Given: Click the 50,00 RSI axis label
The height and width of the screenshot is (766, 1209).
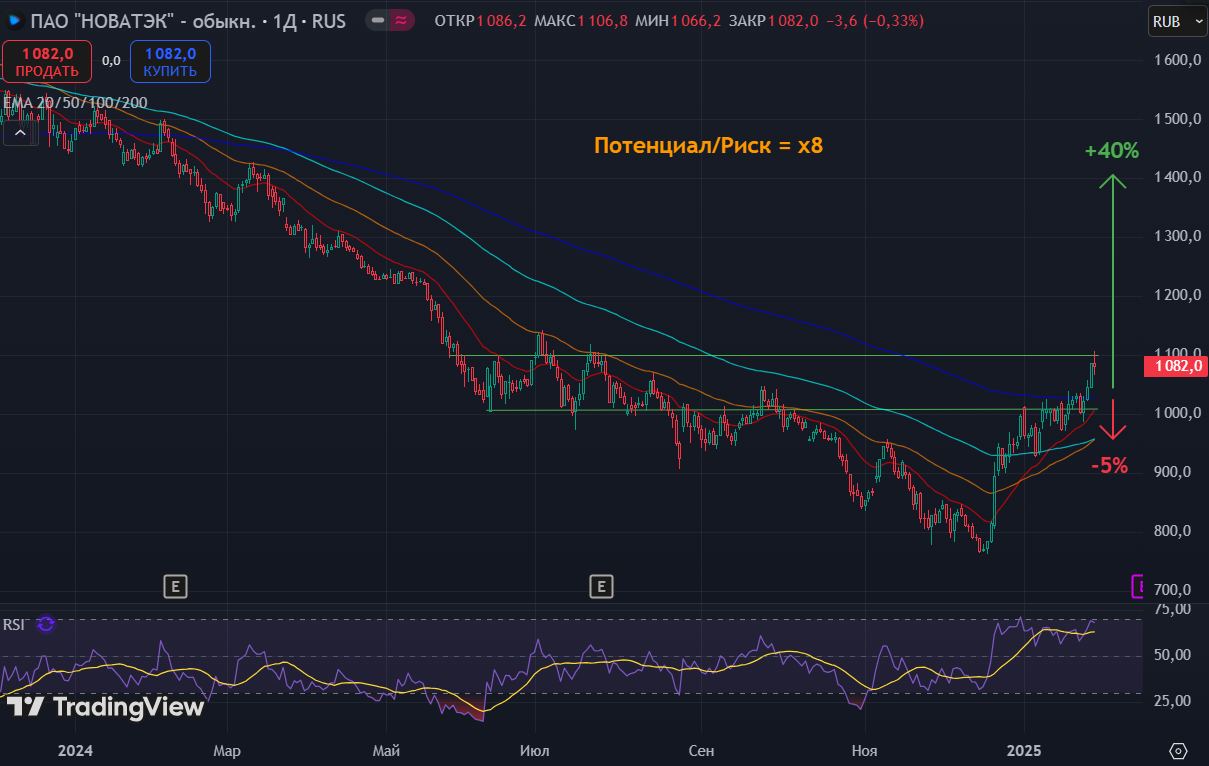Looking at the screenshot, I should pyautogui.click(x=1170, y=655).
